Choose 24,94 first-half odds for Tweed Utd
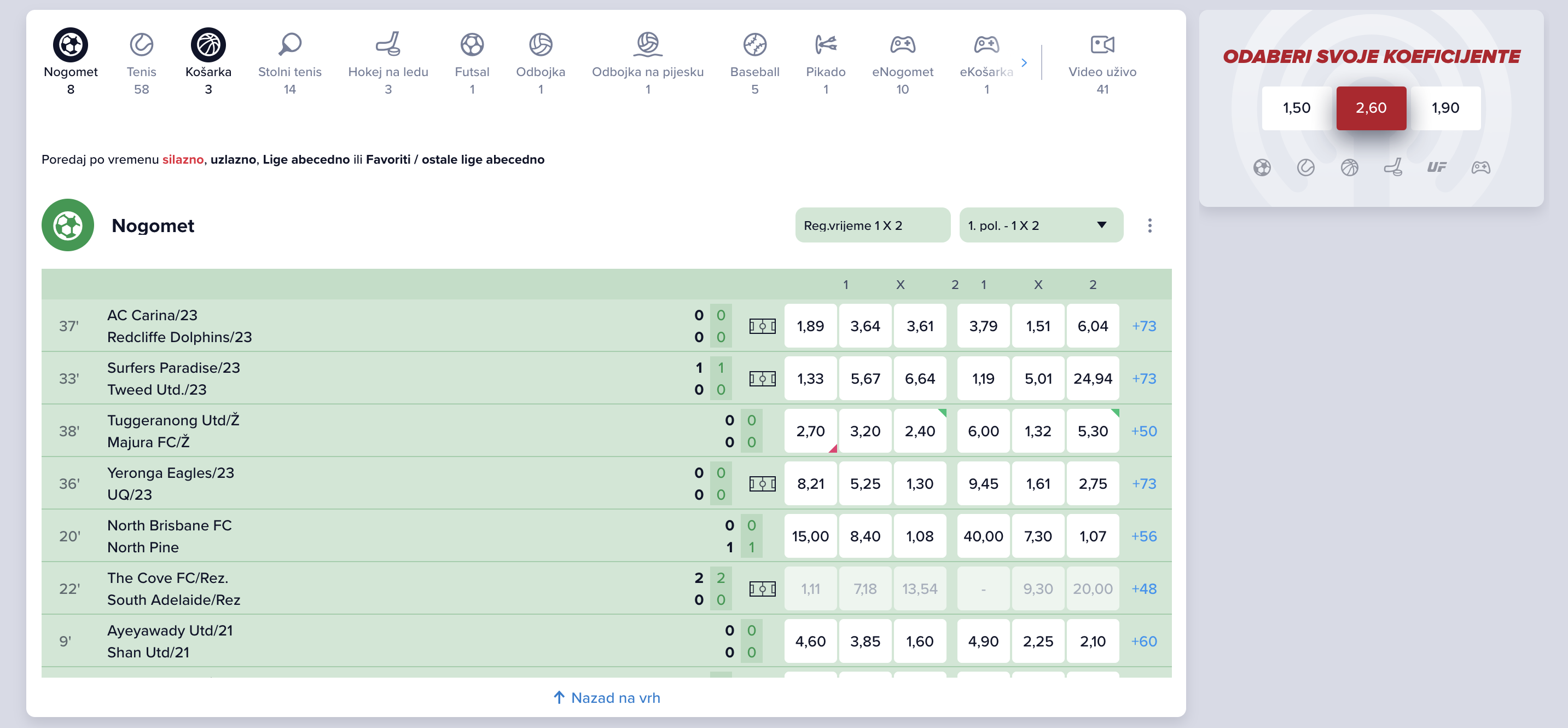1568x728 pixels. click(x=1093, y=379)
